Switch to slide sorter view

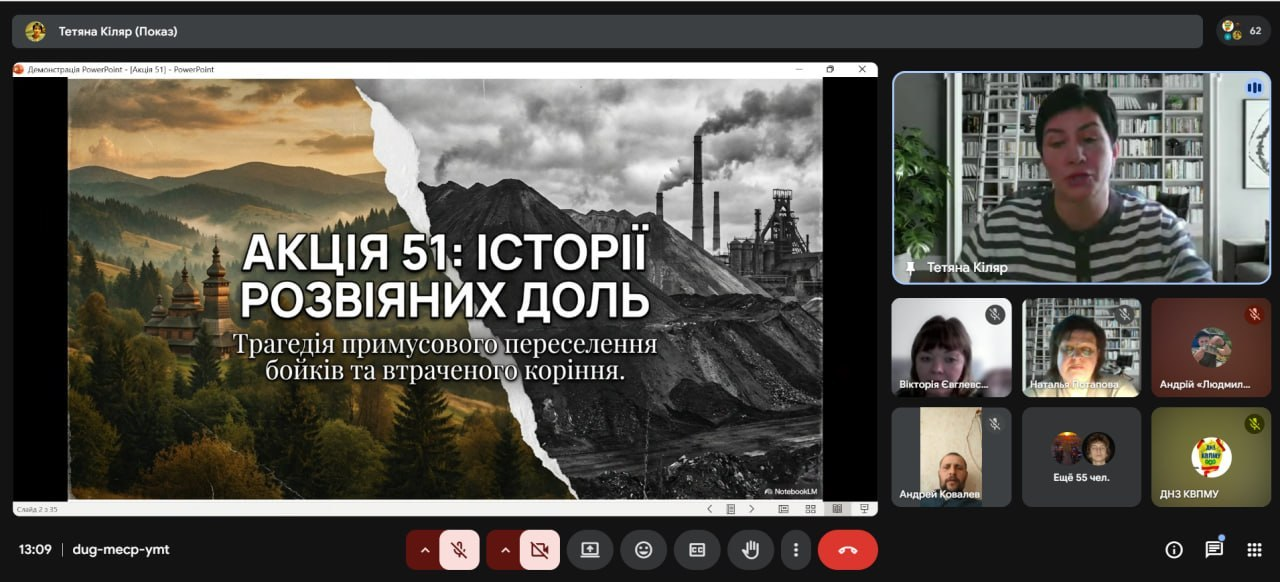click(810, 509)
